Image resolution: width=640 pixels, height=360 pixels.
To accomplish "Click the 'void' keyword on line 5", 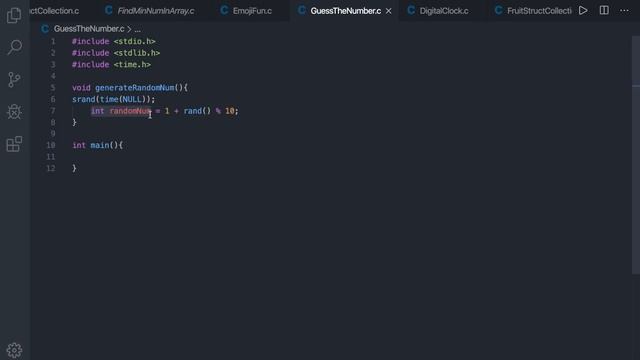I will coord(81,88).
